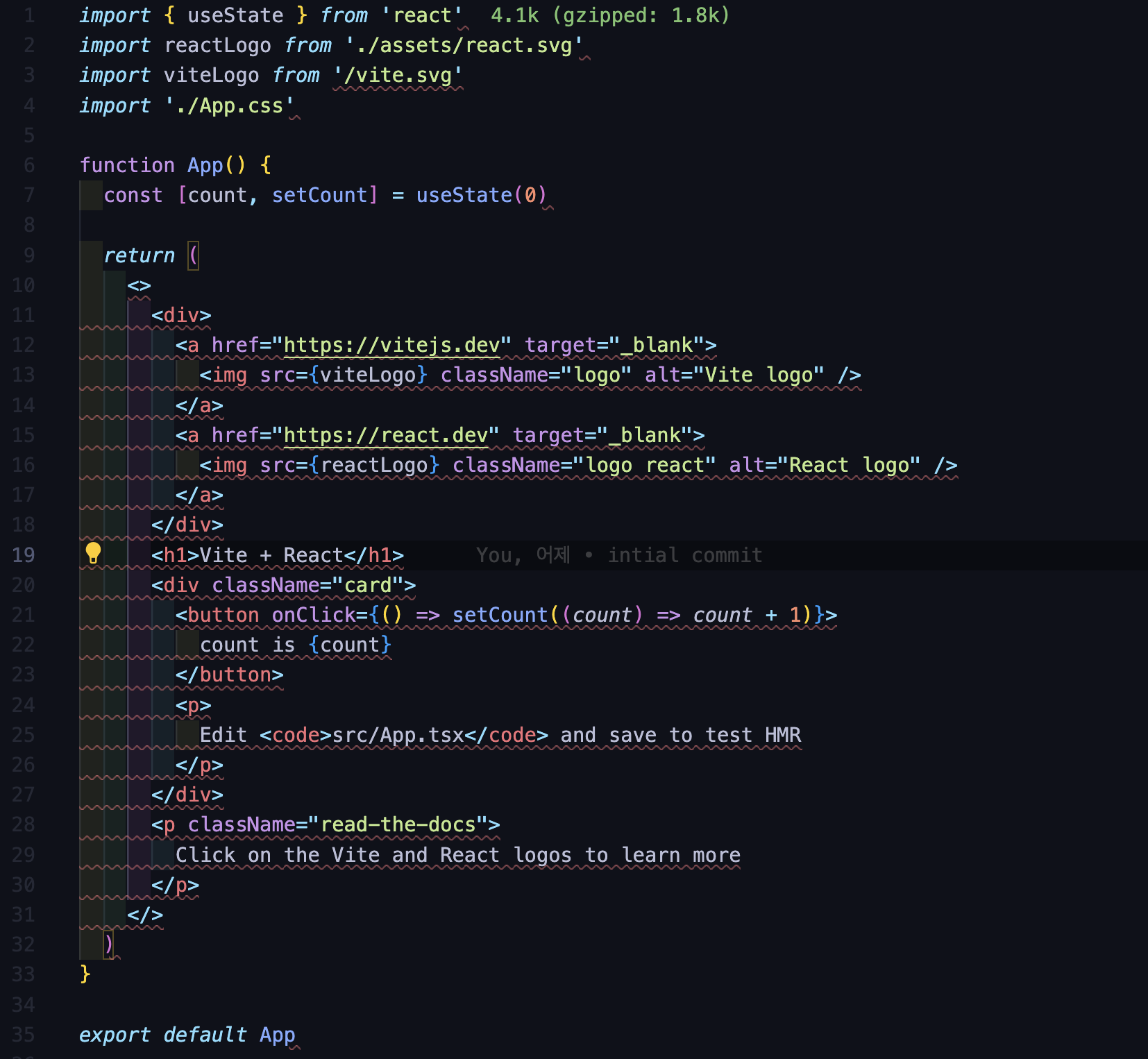The width and height of the screenshot is (1148, 1059).
Task: Open the https://react.dev link in the code
Action: point(386,435)
